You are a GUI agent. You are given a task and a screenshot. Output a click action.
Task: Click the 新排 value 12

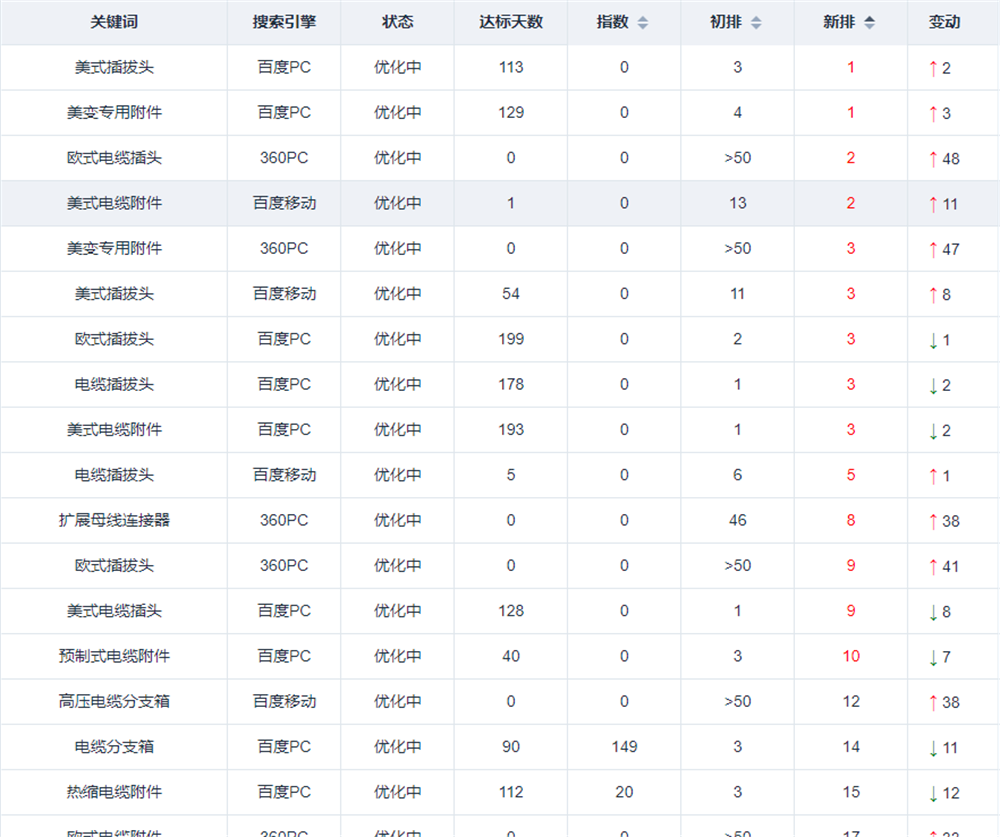click(851, 701)
